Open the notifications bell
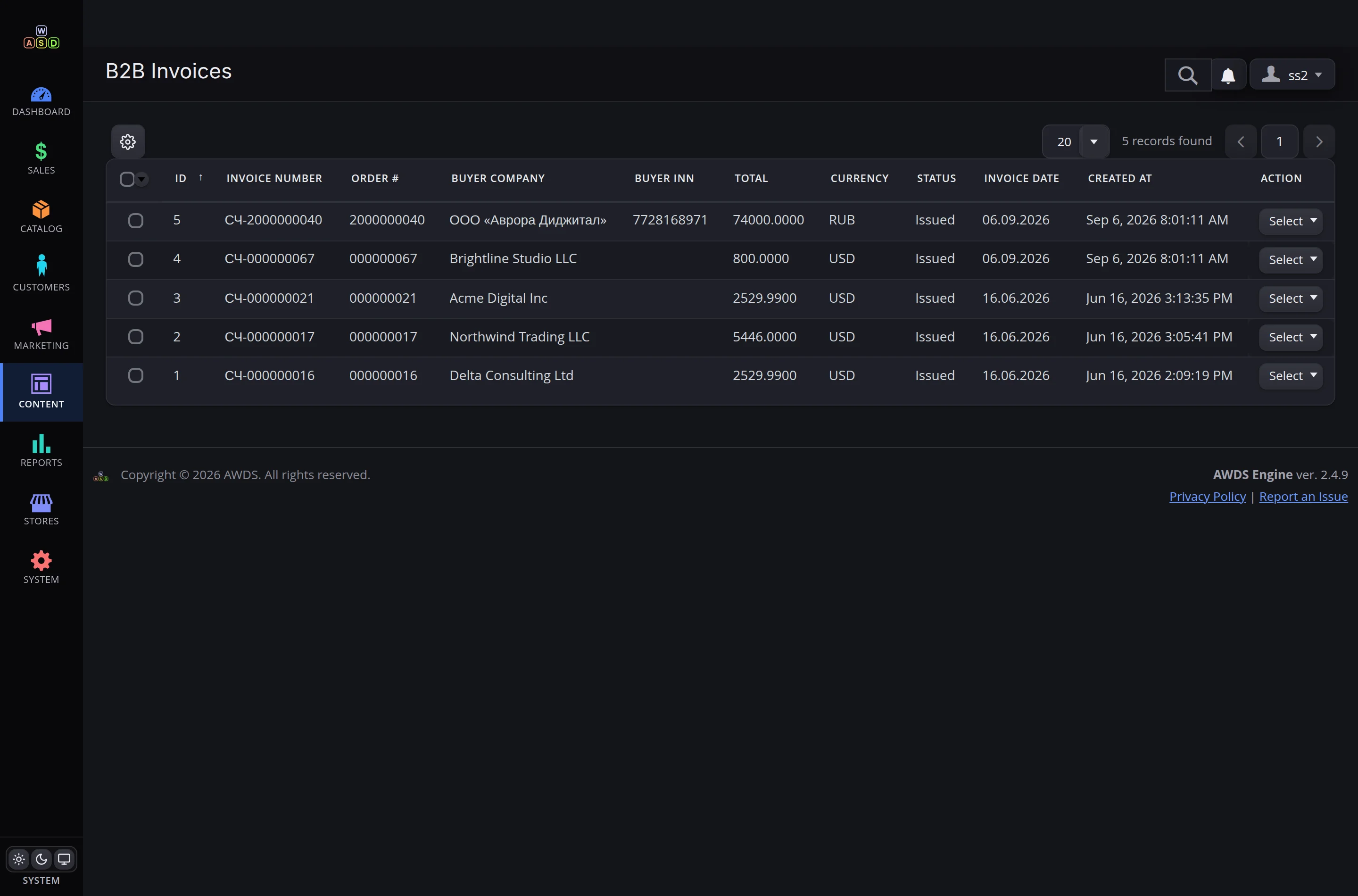Image resolution: width=1358 pixels, height=896 pixels. tap(1228, 75)
